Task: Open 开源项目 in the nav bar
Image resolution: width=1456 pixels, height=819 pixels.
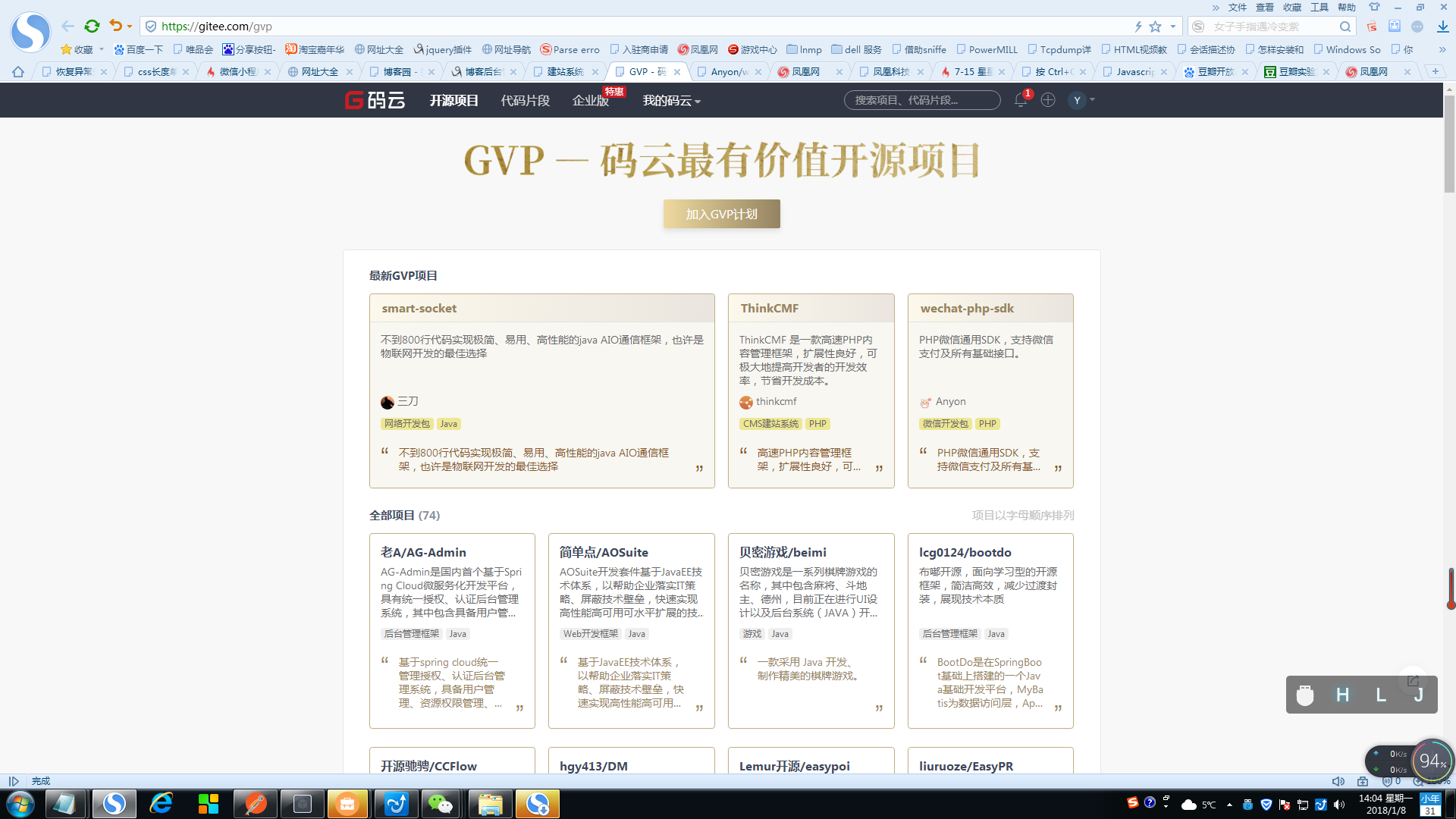Action: point(453,100)
